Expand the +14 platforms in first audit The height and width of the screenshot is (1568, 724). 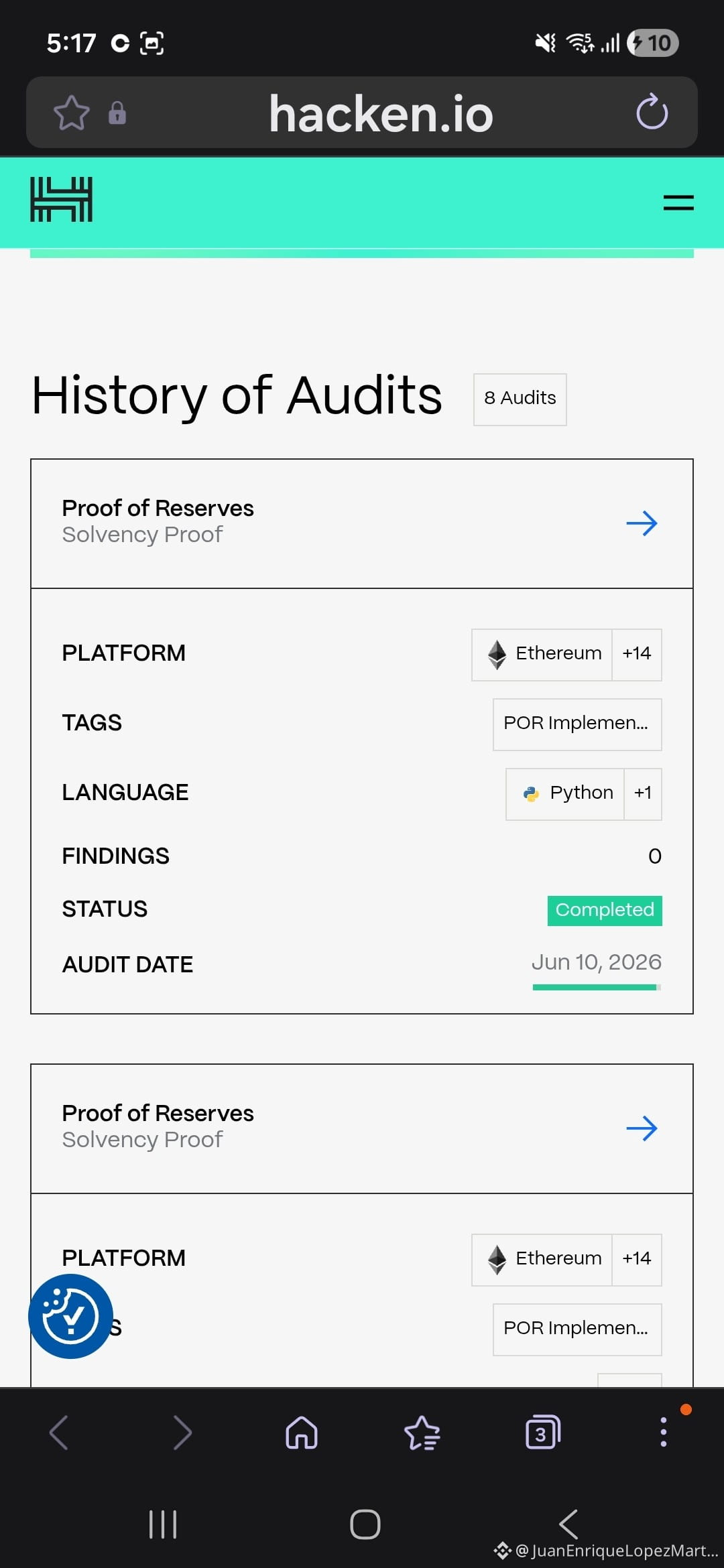point(637,654)
